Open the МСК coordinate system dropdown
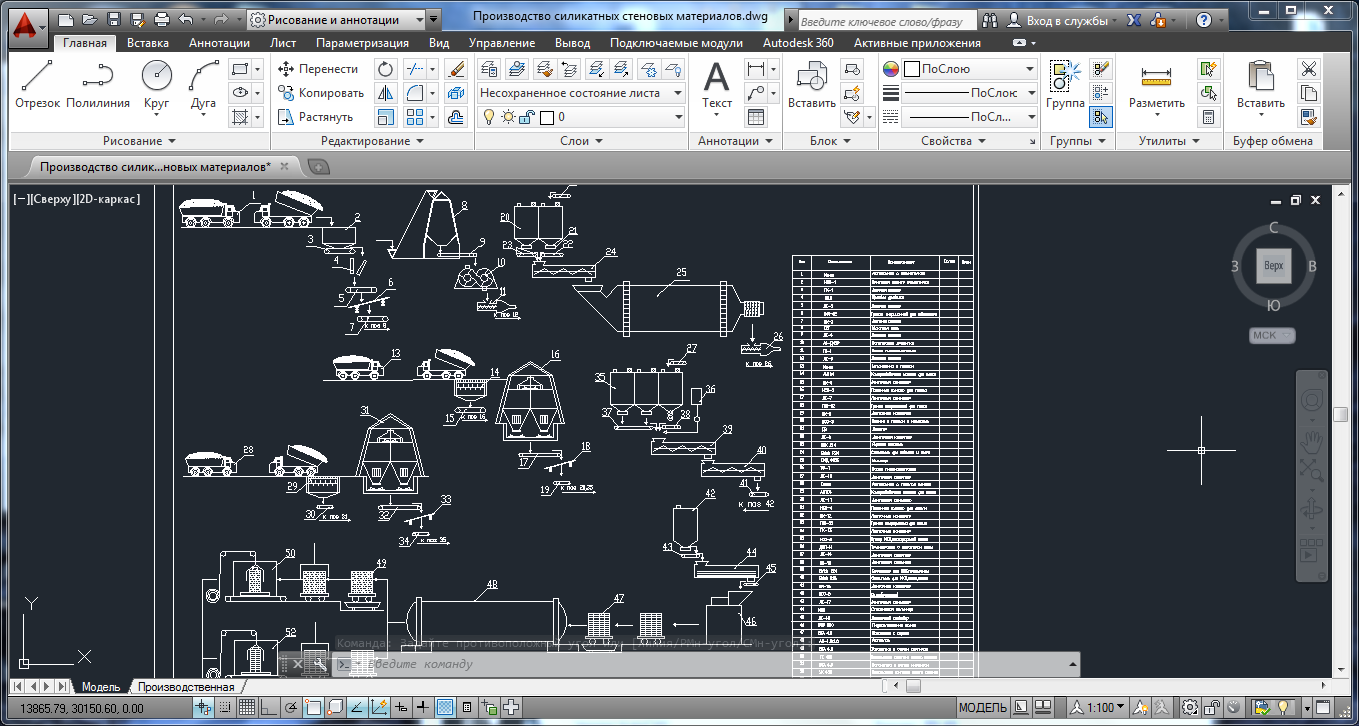 1272,336
